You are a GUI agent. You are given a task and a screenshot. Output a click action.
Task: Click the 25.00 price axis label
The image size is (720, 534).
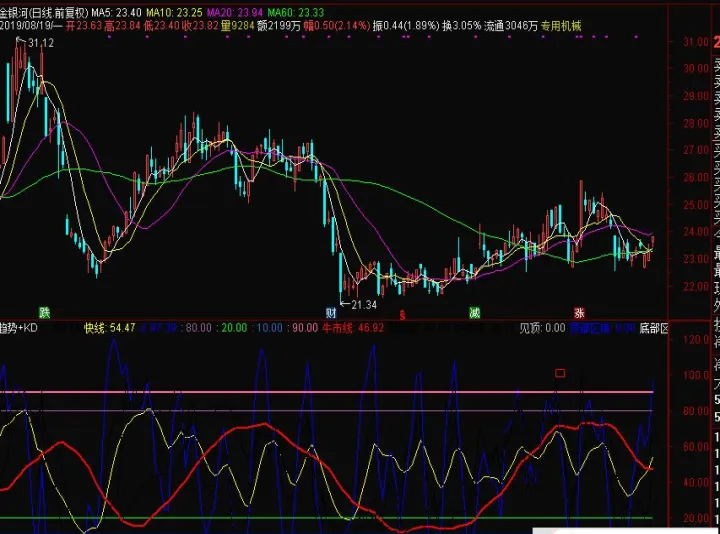click(696, 205)
